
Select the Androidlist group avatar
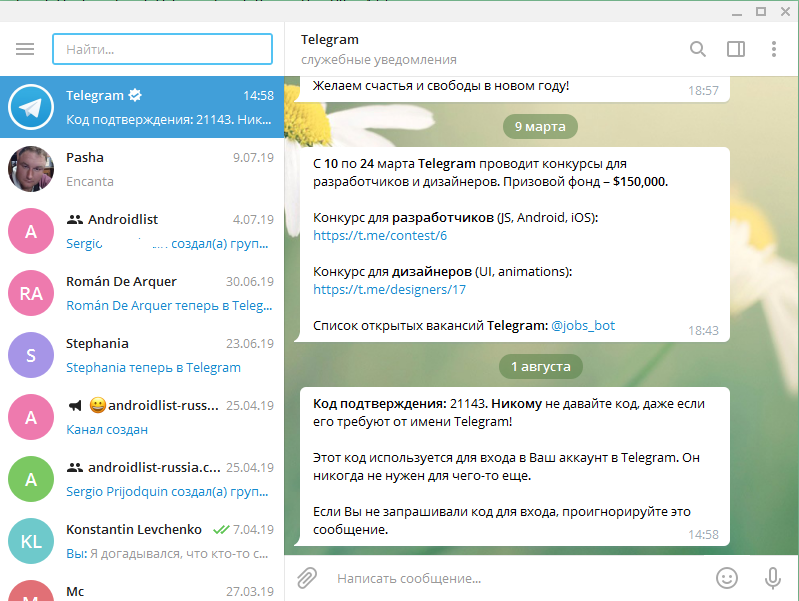coord(31,231)
